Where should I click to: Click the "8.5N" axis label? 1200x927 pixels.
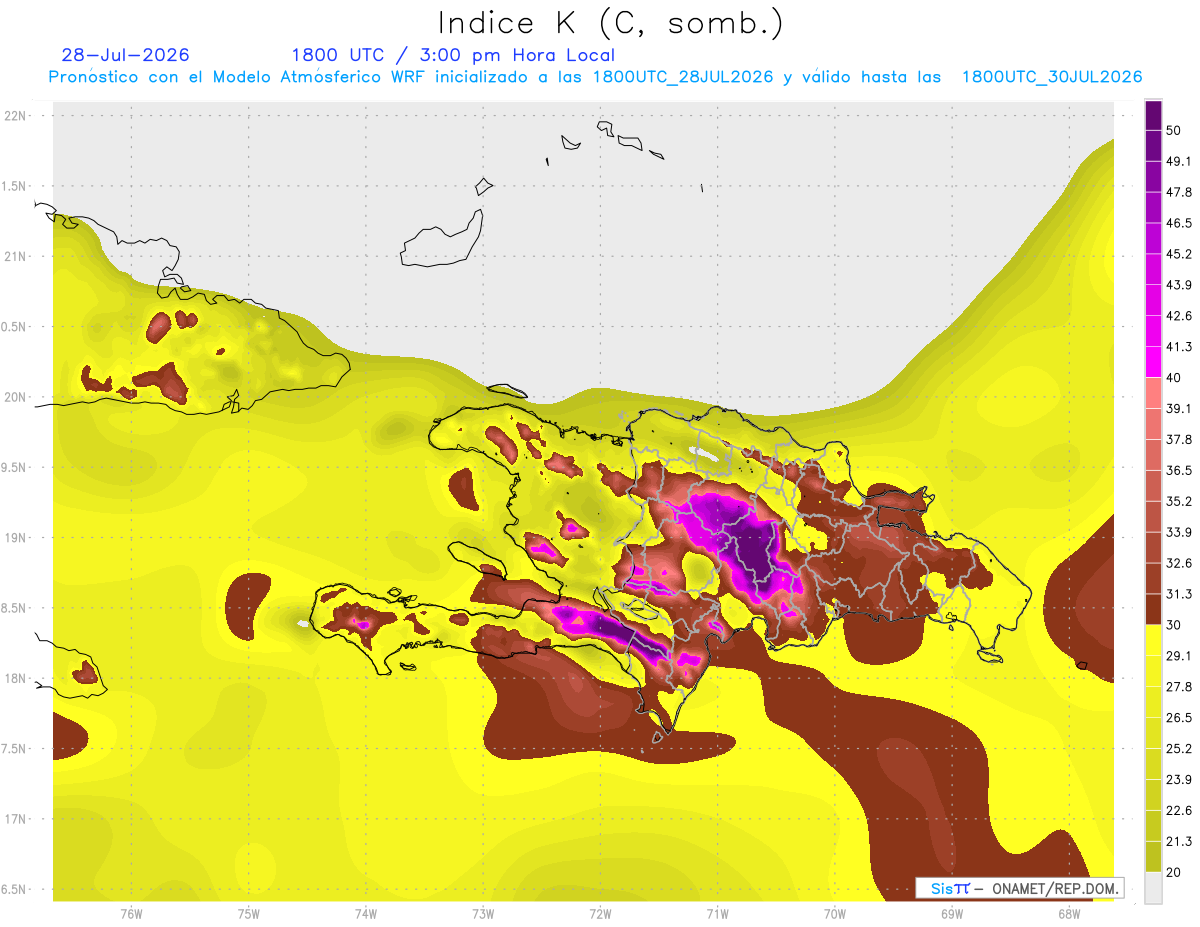click(15, 608)
